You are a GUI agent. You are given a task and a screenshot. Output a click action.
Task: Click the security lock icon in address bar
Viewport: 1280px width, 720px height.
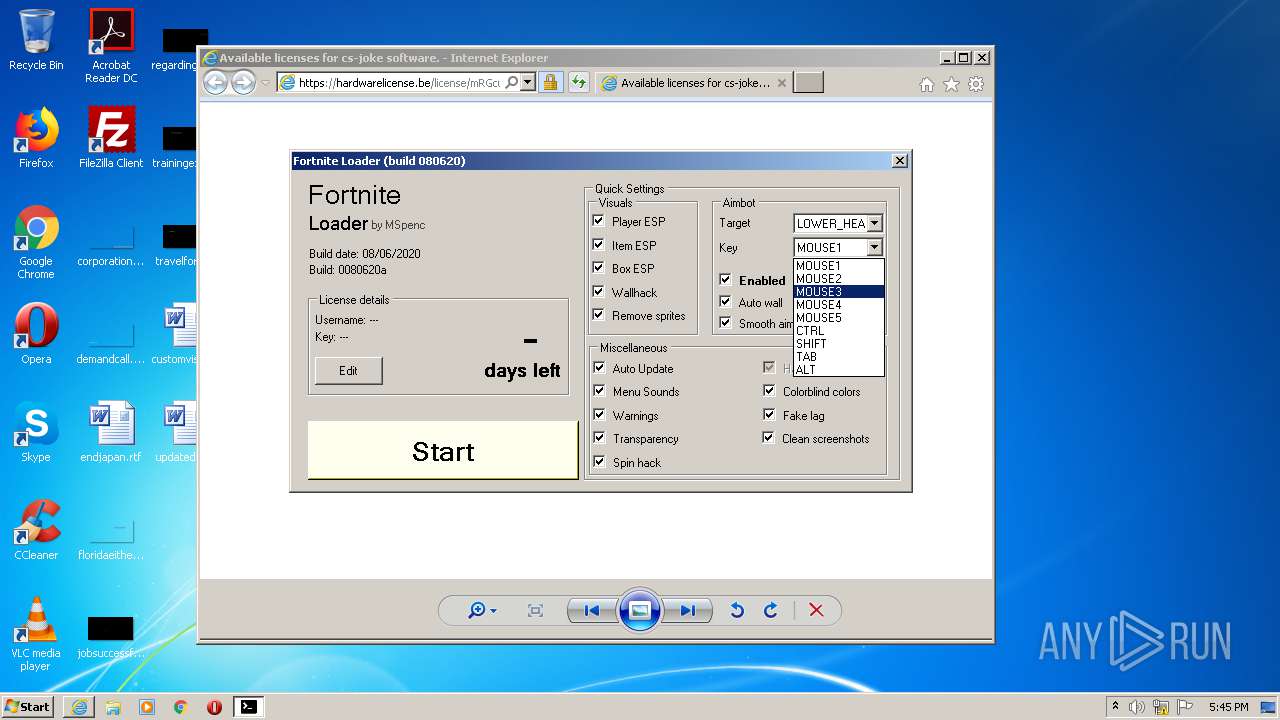550,83
